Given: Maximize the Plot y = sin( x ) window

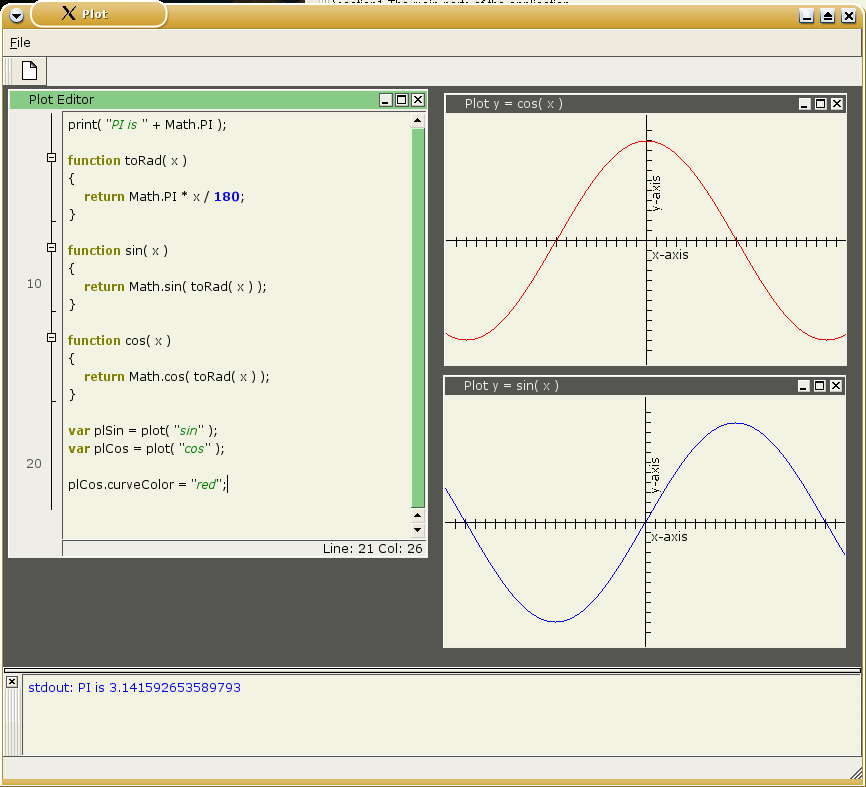Looking at the screenshot, I should pyautogui.click(x=820, y=386).
